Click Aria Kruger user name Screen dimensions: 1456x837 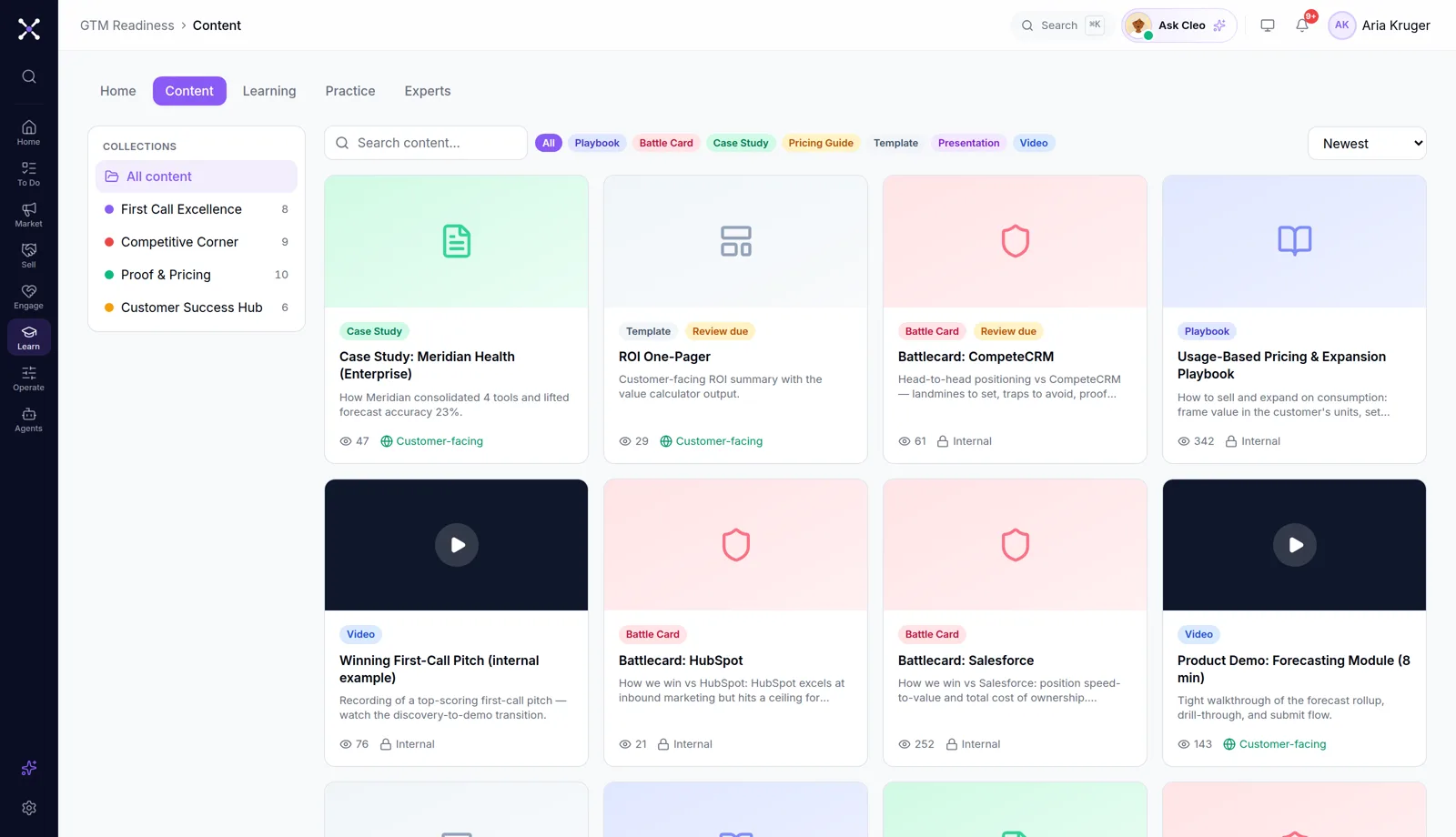click(1396, 25)
